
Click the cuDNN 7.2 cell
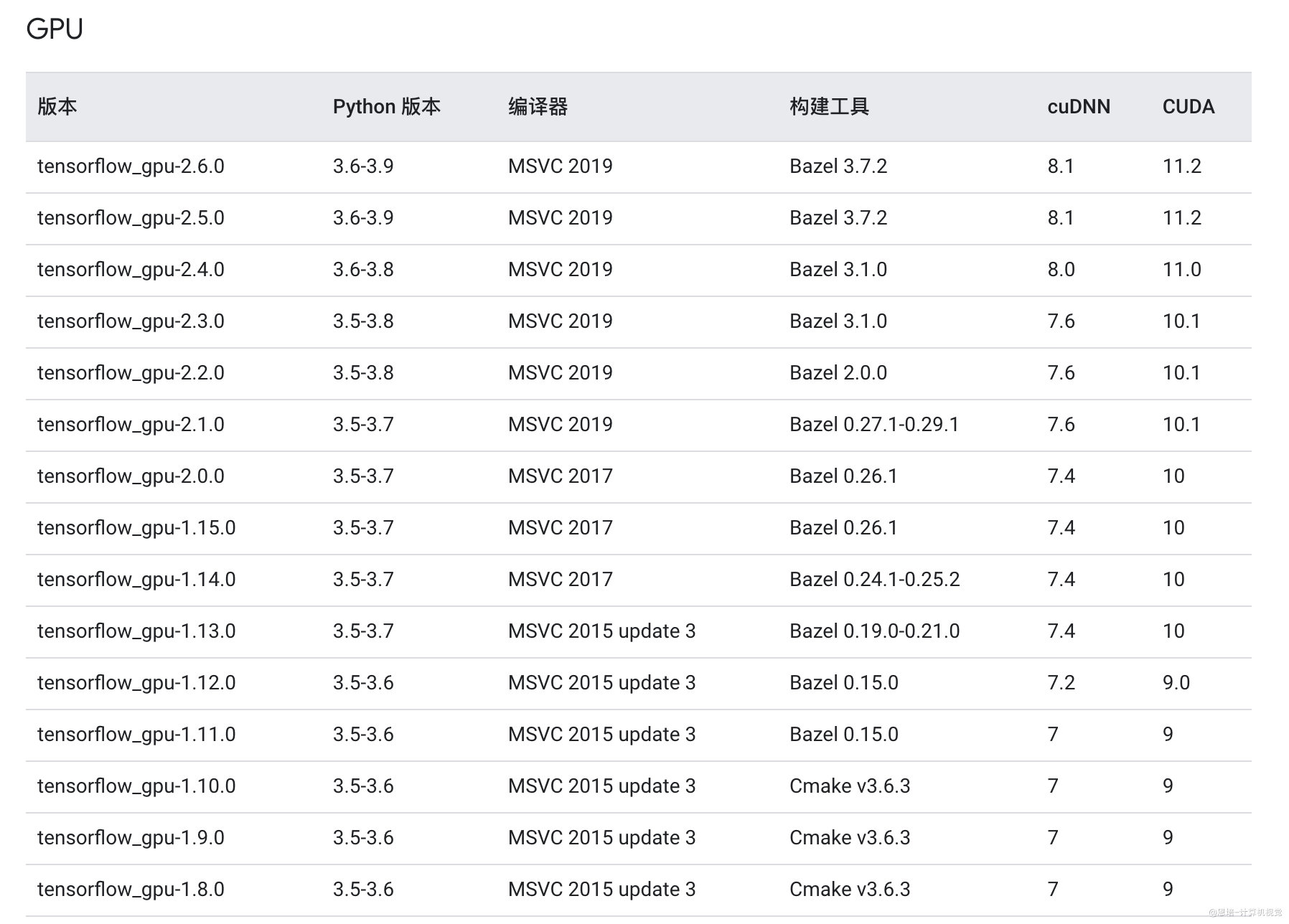[1061, 683]
